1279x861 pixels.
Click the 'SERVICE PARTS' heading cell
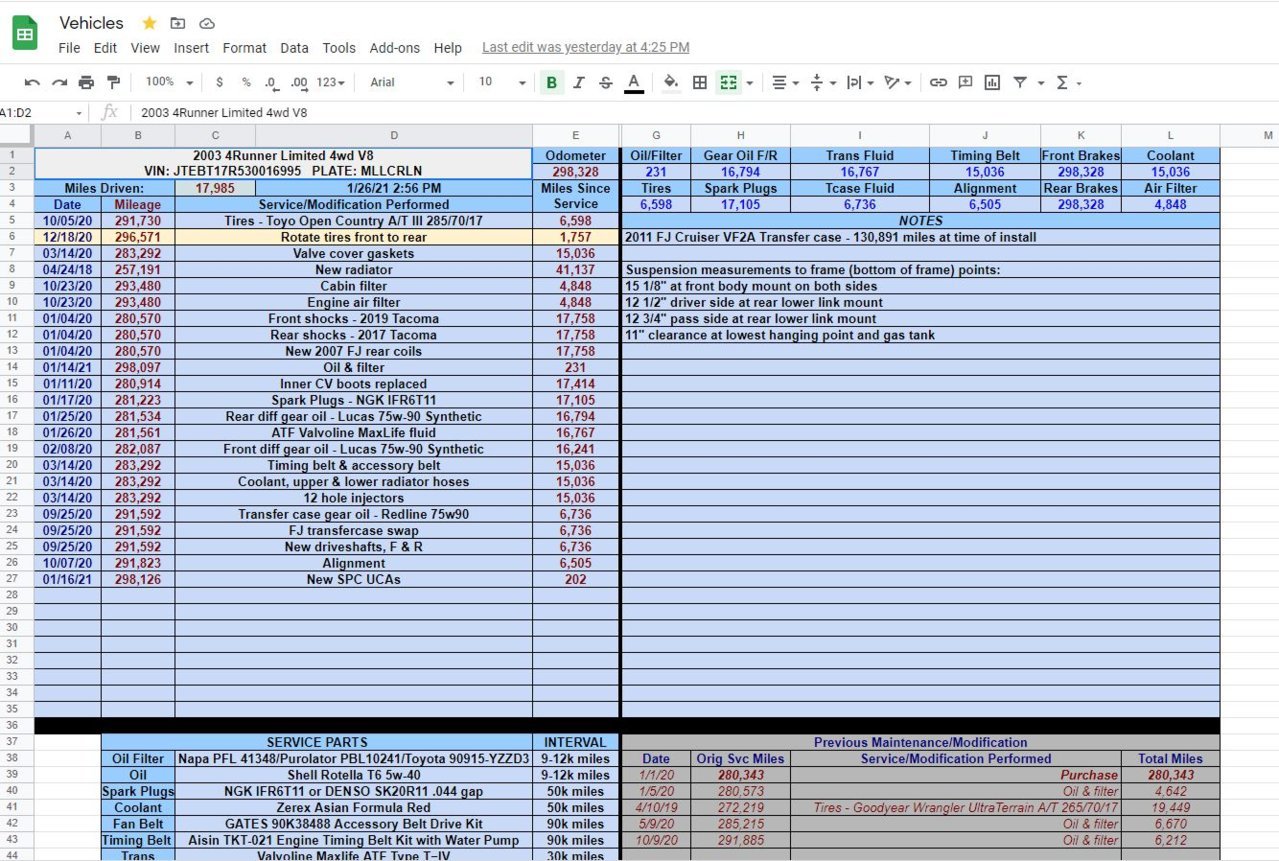[316, 742]
